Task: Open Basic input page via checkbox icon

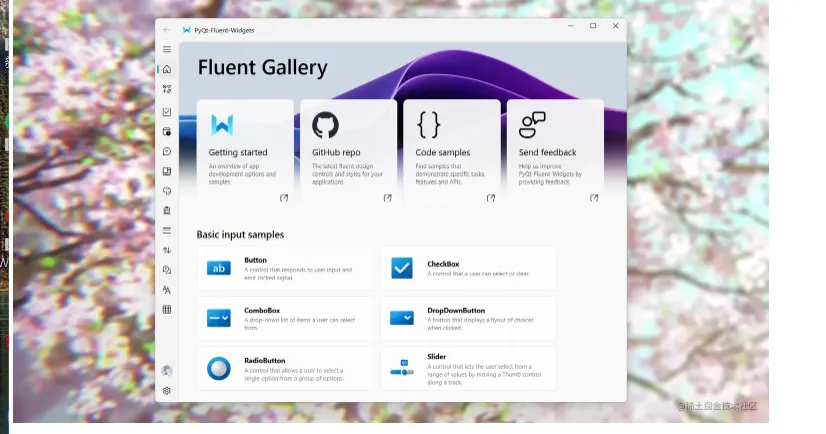Action: click(x=167, y=112)
